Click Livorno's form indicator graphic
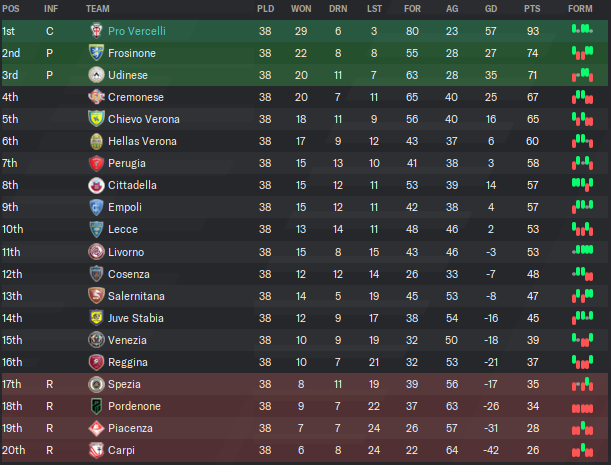 pos(583,250)
